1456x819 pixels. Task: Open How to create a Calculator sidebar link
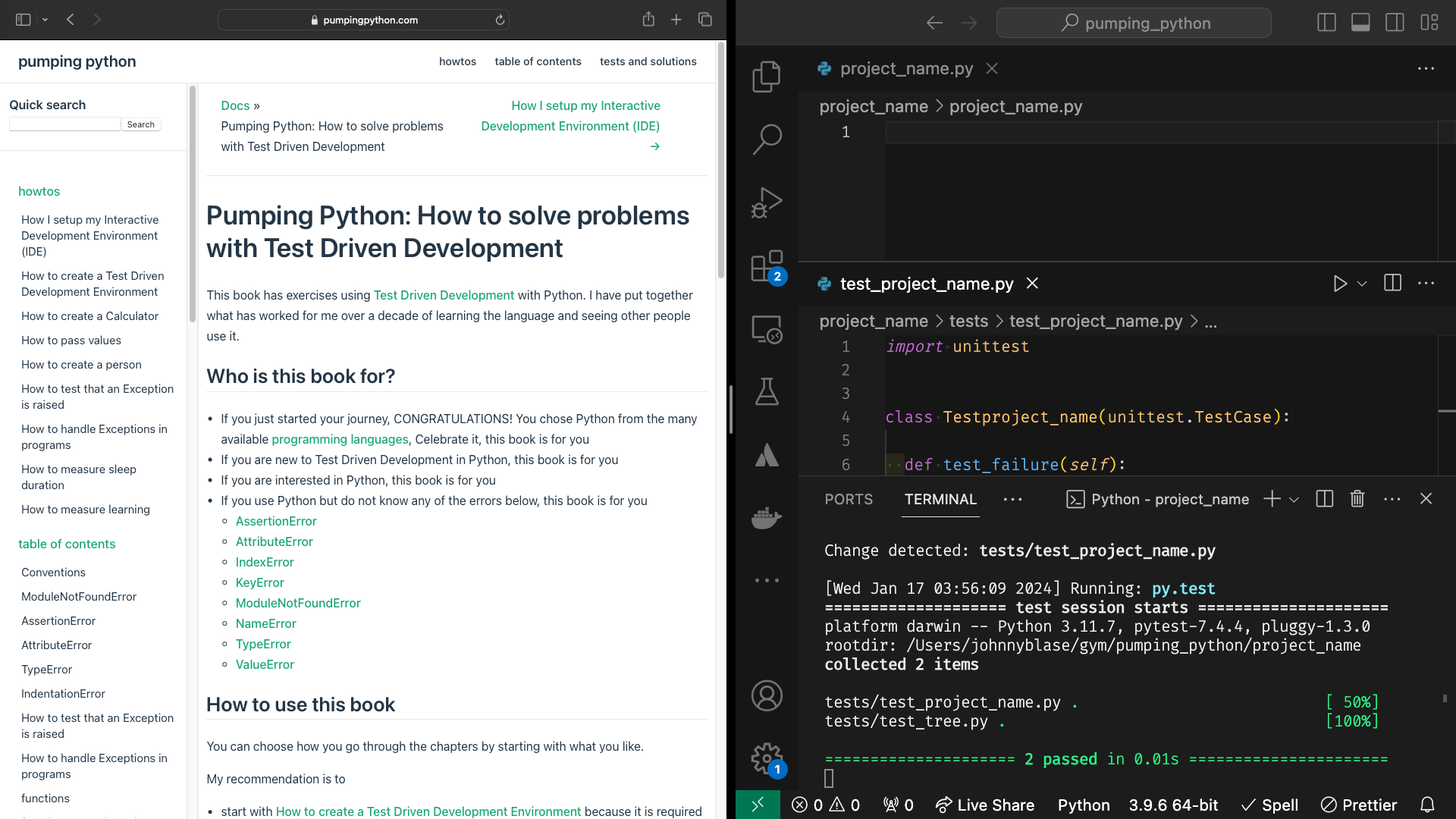tap(89, 316)
